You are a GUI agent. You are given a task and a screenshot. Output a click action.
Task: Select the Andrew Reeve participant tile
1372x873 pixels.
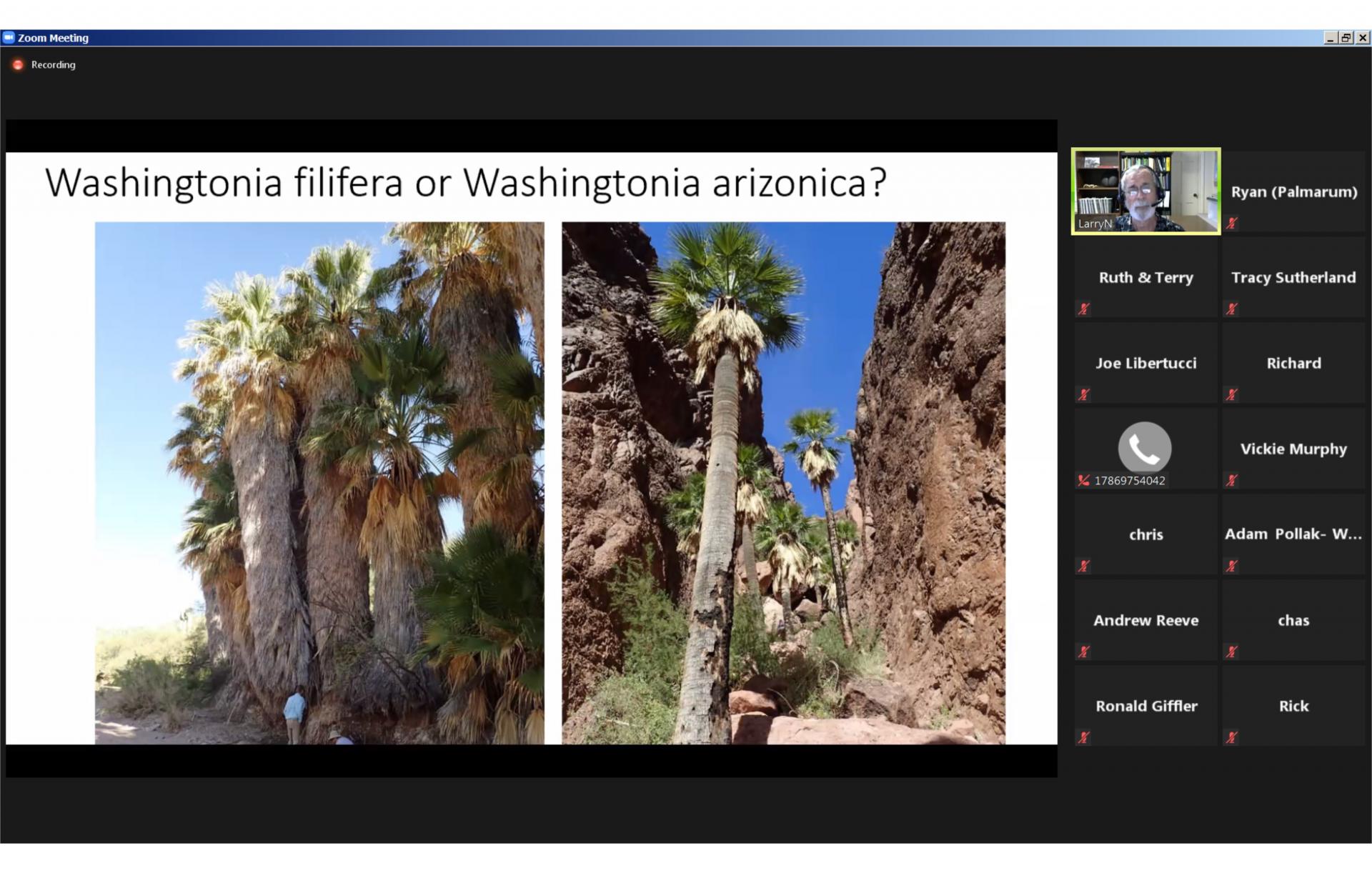click(x=1145, y=620)
